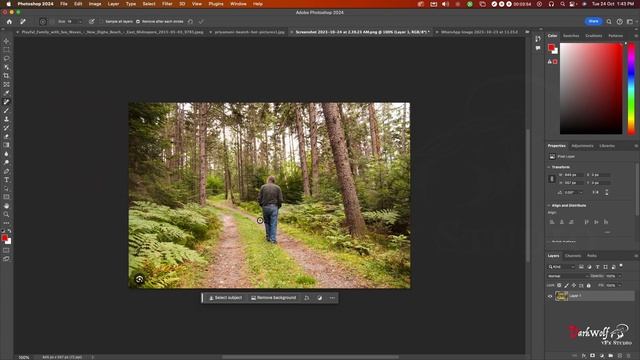This screenshot has width=640, height=360.
Task: Select the Rectangle shape tool
Action: pyautogui.click(x=6, y=197)
